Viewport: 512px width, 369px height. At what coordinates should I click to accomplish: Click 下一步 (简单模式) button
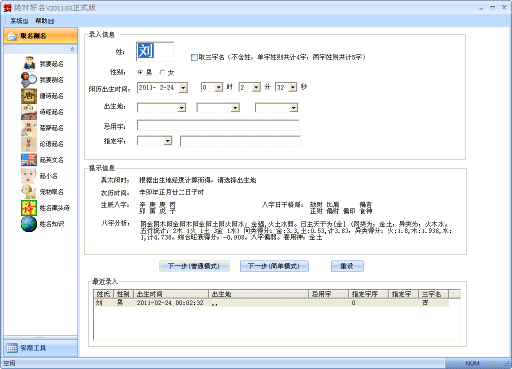[x=274, y=266]
